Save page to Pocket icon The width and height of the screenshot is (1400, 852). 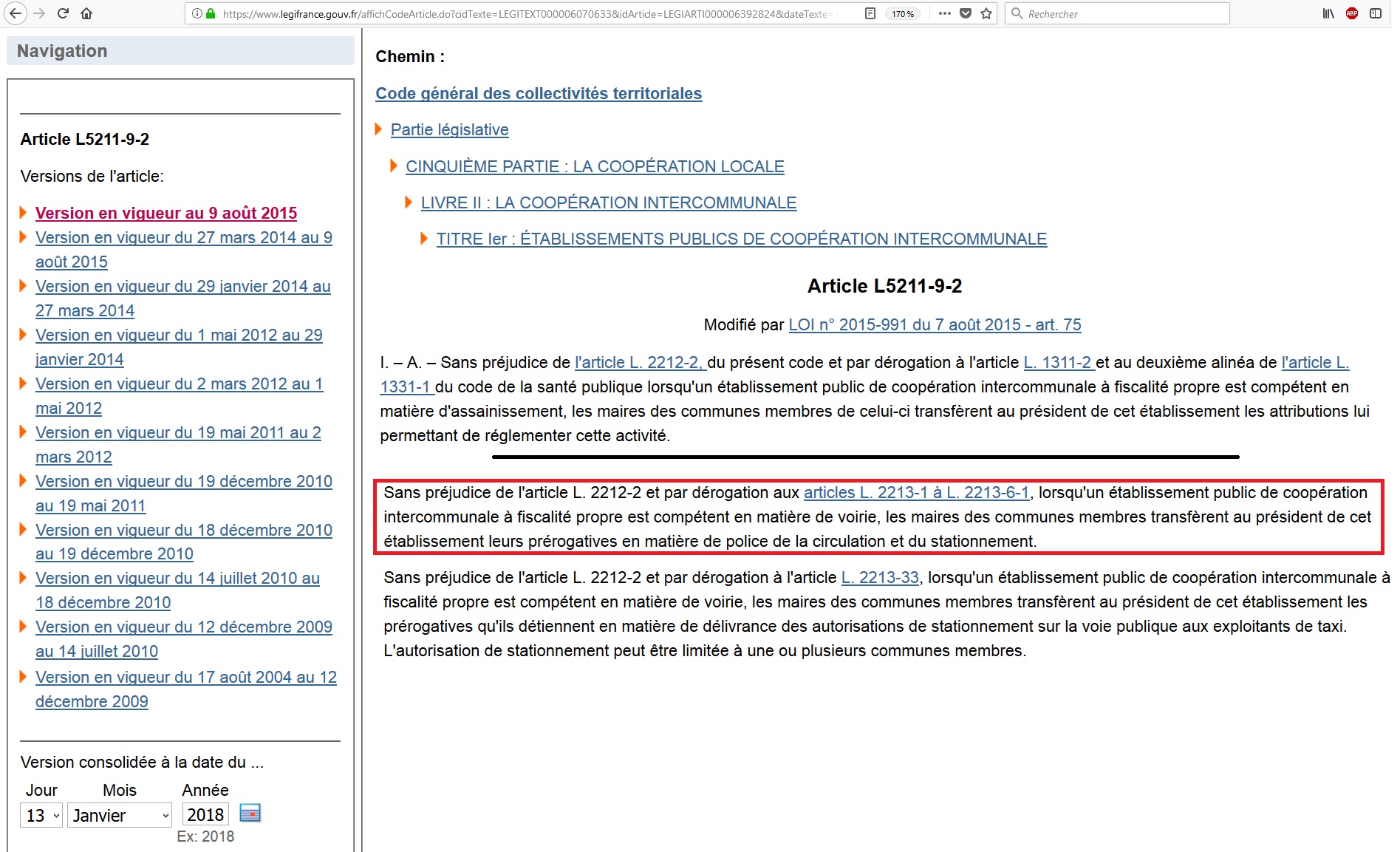pyautogui.click(x=966, y=13)
